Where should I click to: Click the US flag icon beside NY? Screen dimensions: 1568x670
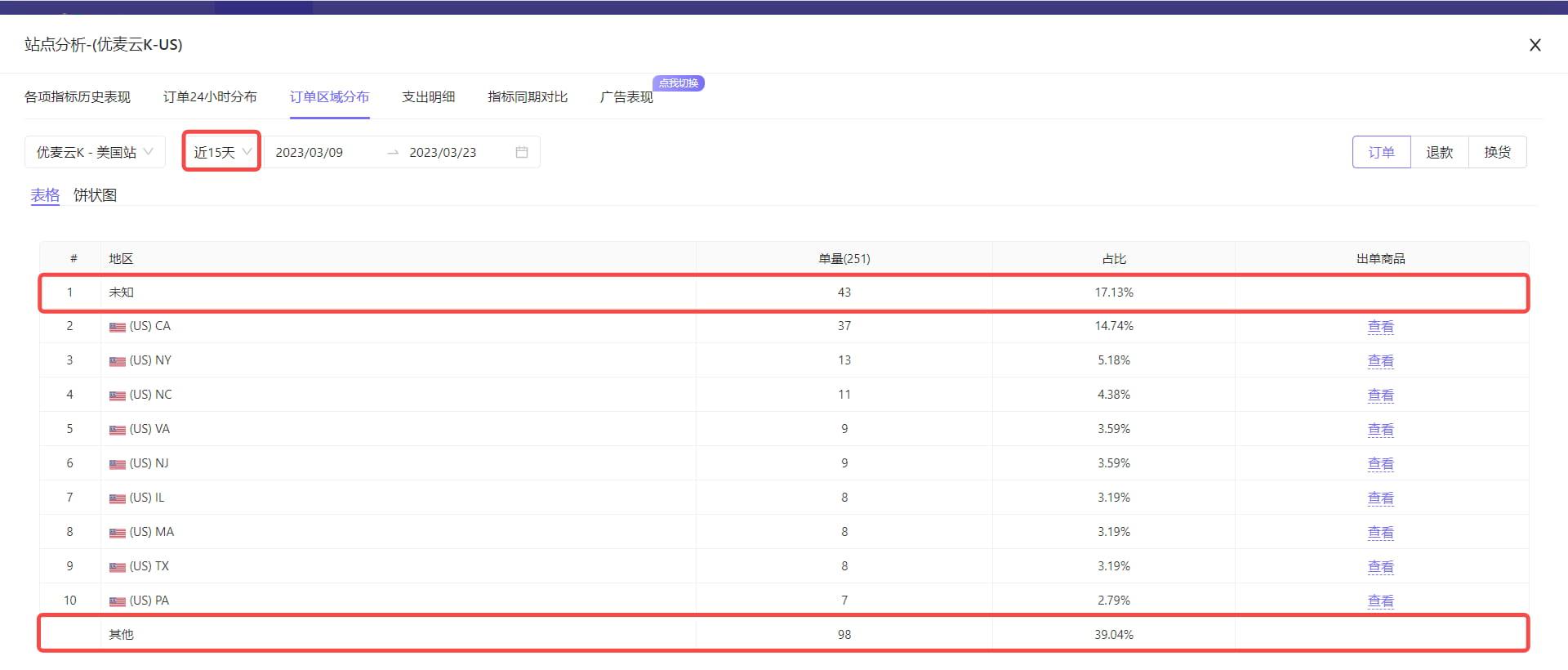pos(118,361)
